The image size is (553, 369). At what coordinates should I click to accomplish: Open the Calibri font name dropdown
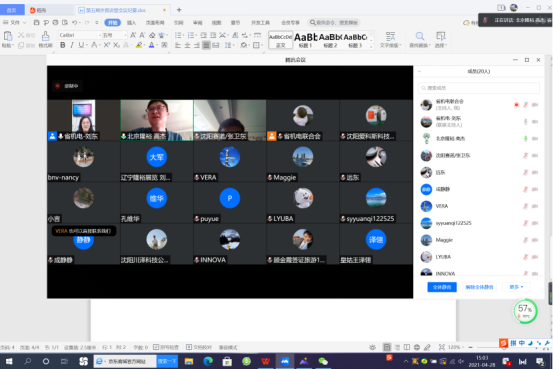pyautogui.click(x=79, y=35)
